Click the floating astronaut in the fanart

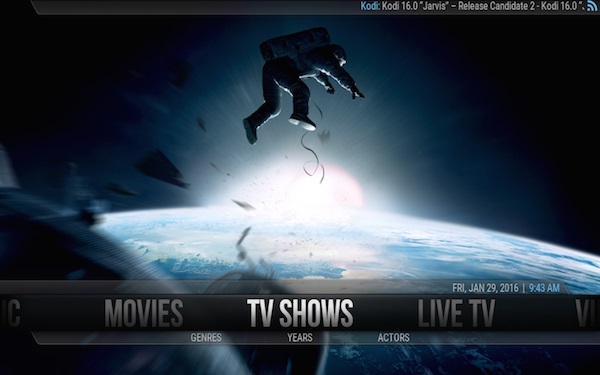tap(302, 82)
